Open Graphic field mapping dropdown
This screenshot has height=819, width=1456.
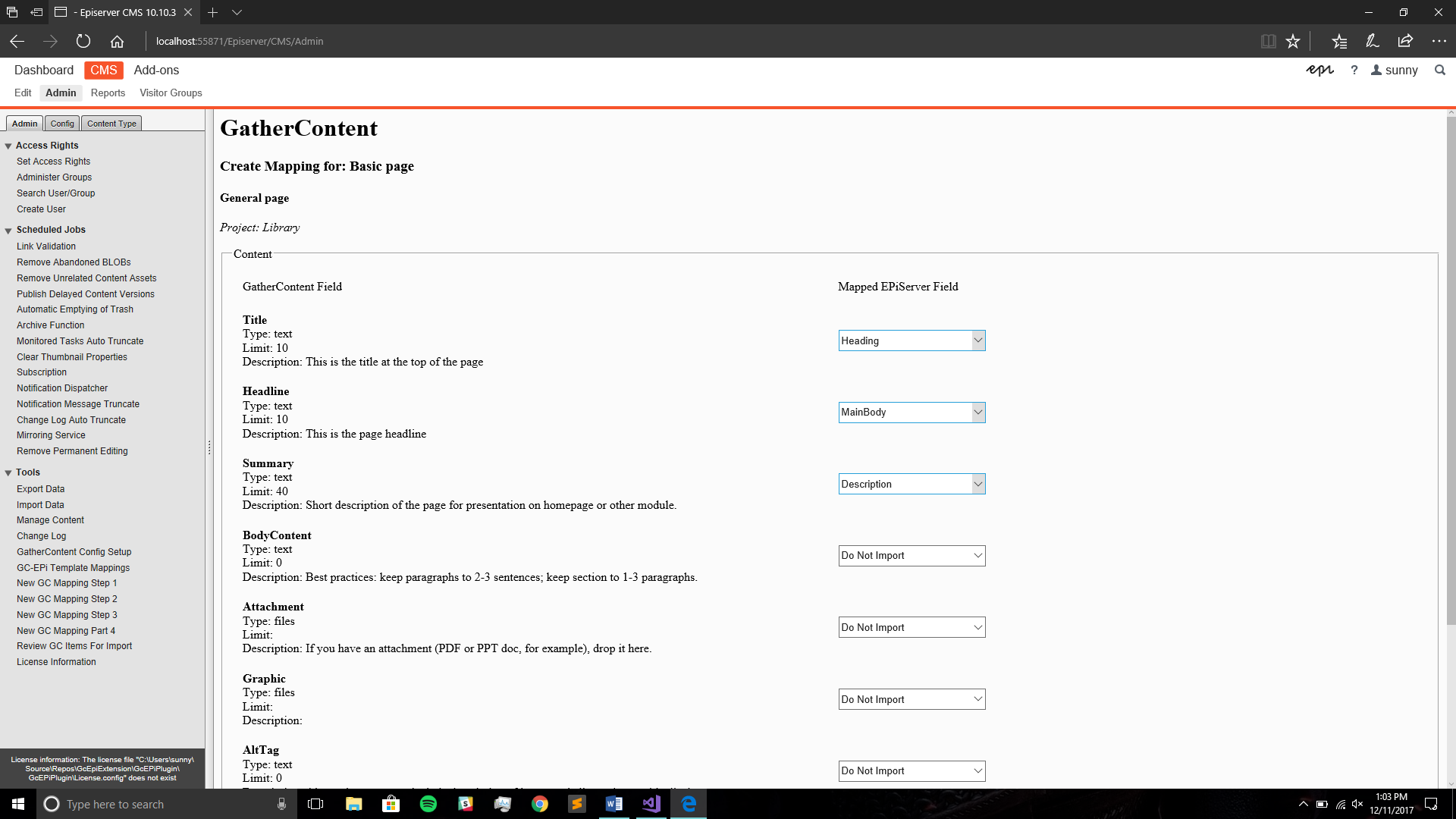(912, 699)
